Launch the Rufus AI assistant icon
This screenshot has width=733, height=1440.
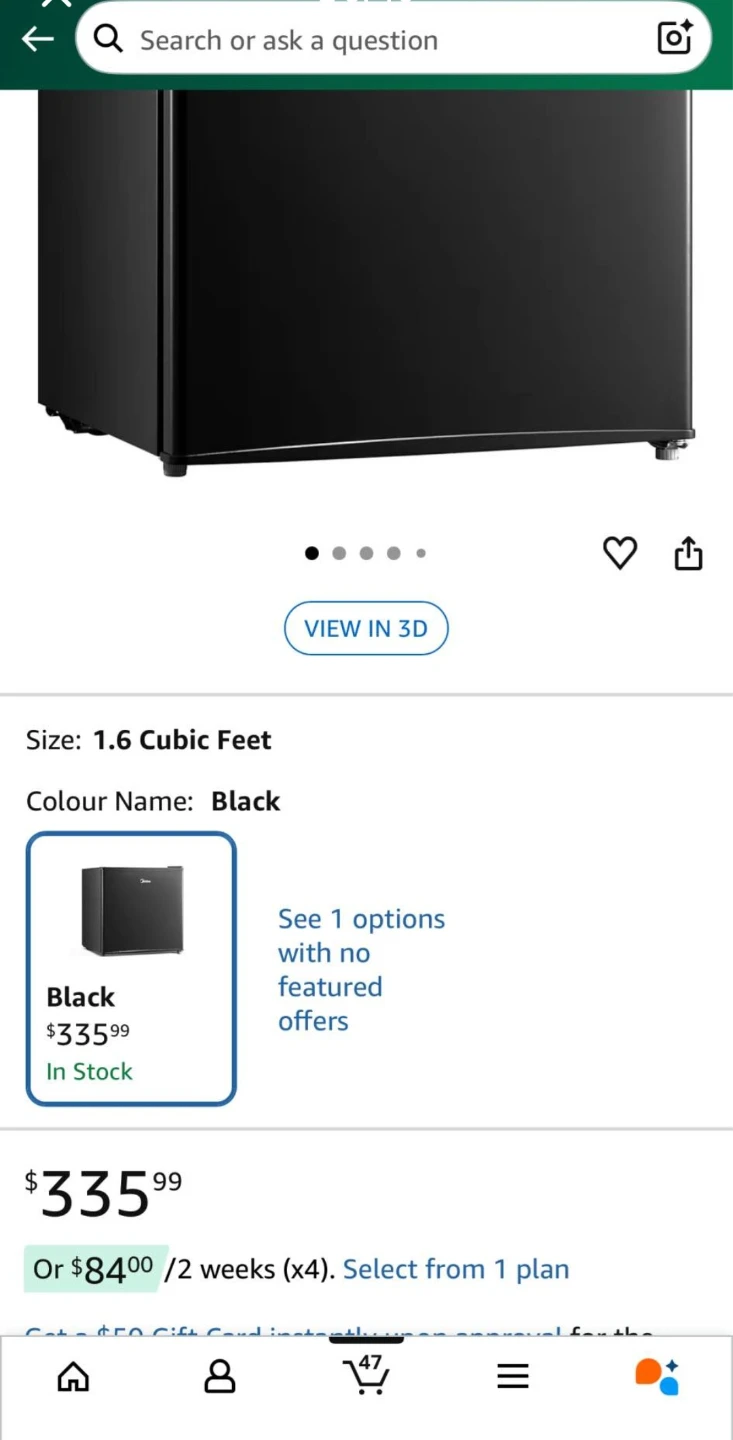pos(657,1376)
